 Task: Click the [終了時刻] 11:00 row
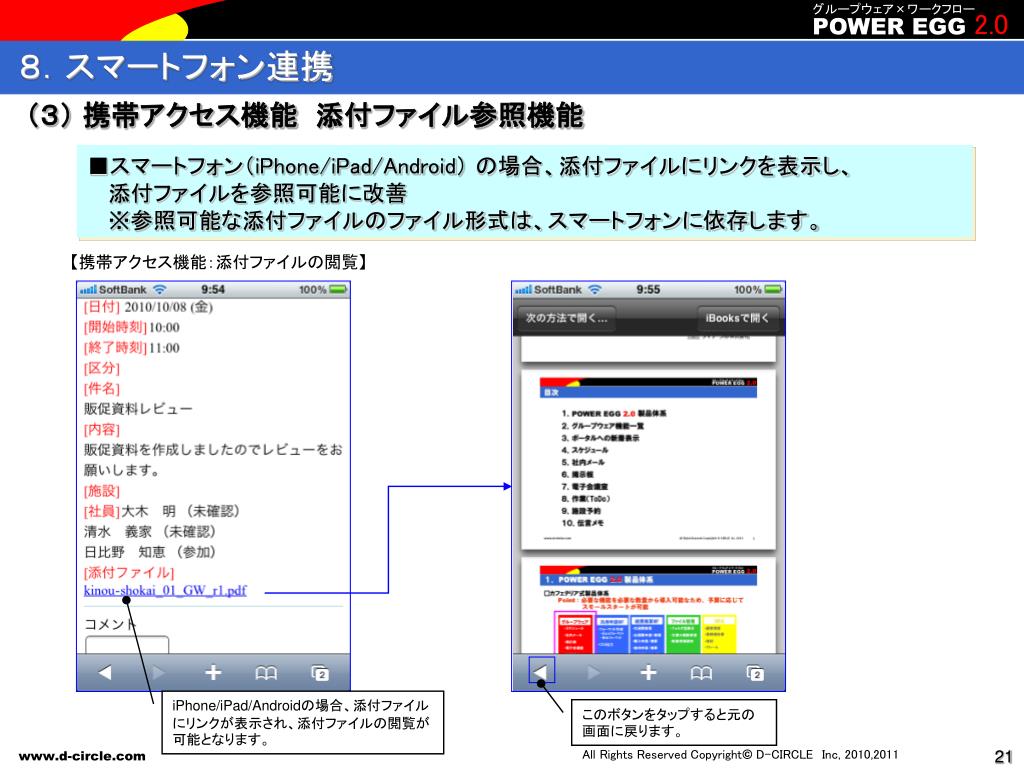131,347
